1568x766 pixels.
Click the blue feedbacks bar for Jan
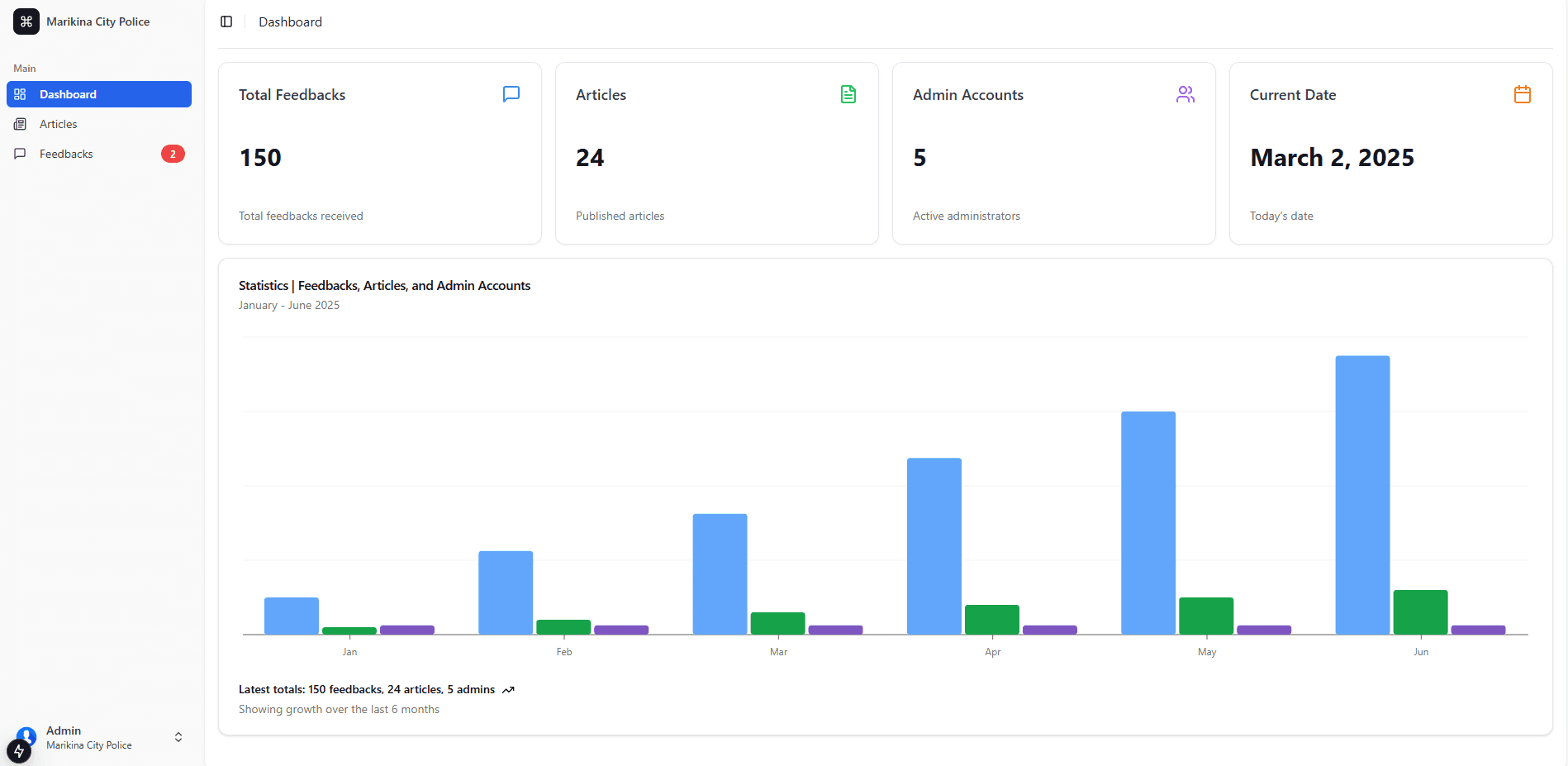click(292, 616)
